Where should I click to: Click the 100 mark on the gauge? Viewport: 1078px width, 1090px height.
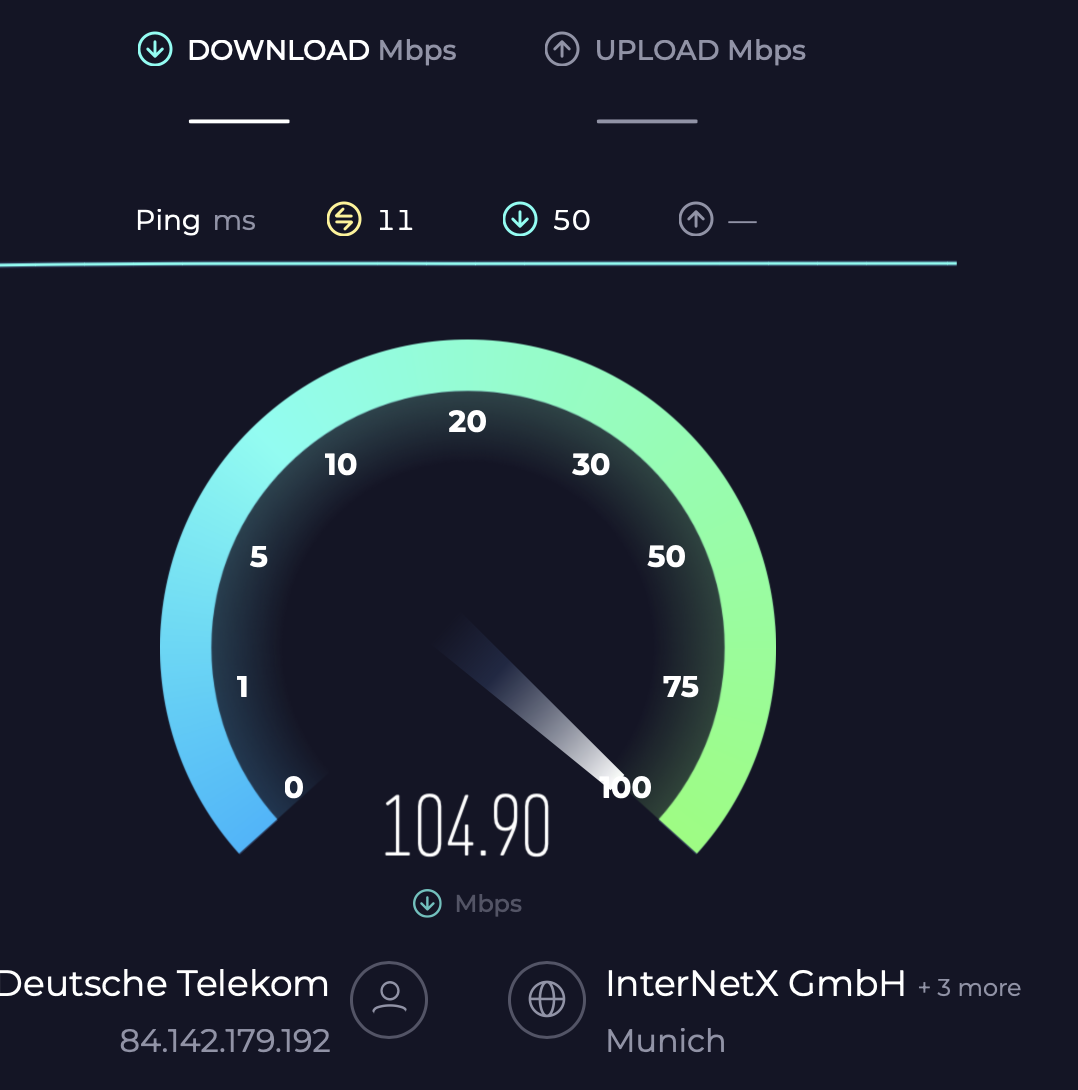(626, 788)
